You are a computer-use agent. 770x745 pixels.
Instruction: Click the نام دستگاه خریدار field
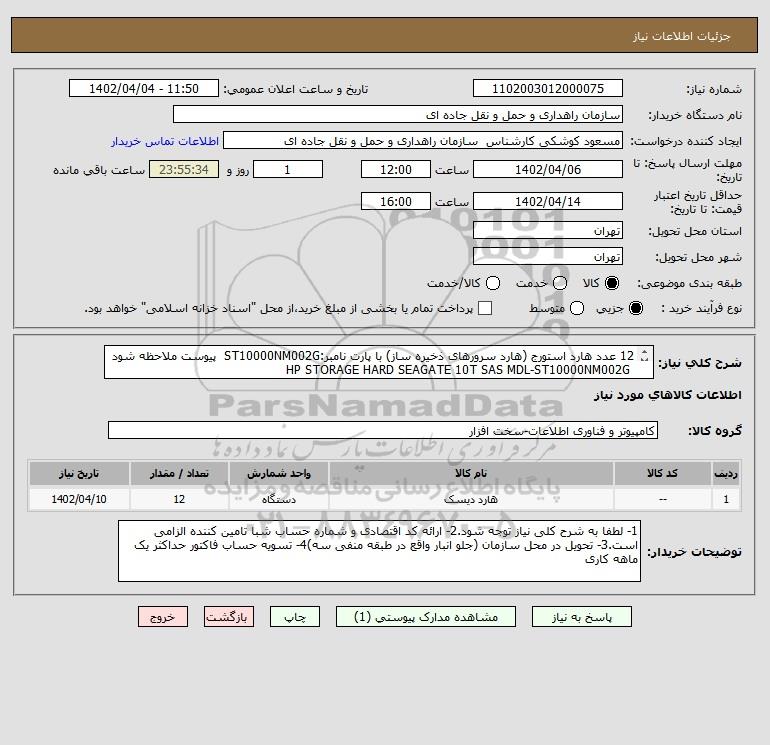[x=398, y=114]
